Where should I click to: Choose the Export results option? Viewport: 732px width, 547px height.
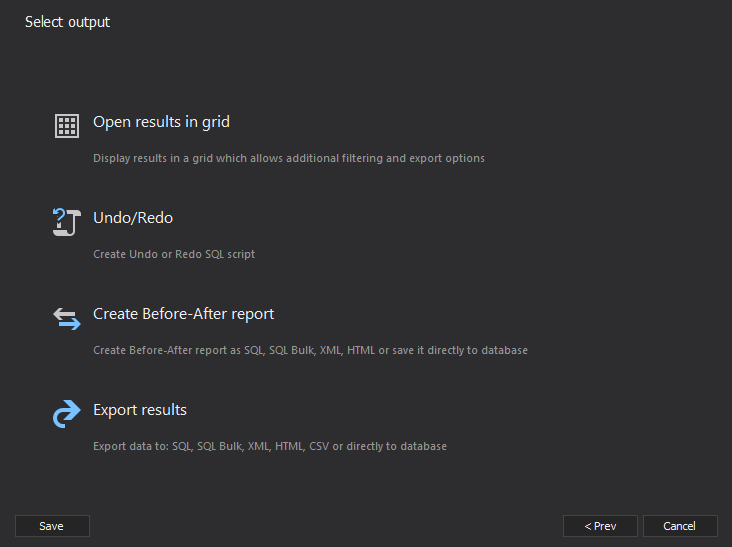click(140, 410)
